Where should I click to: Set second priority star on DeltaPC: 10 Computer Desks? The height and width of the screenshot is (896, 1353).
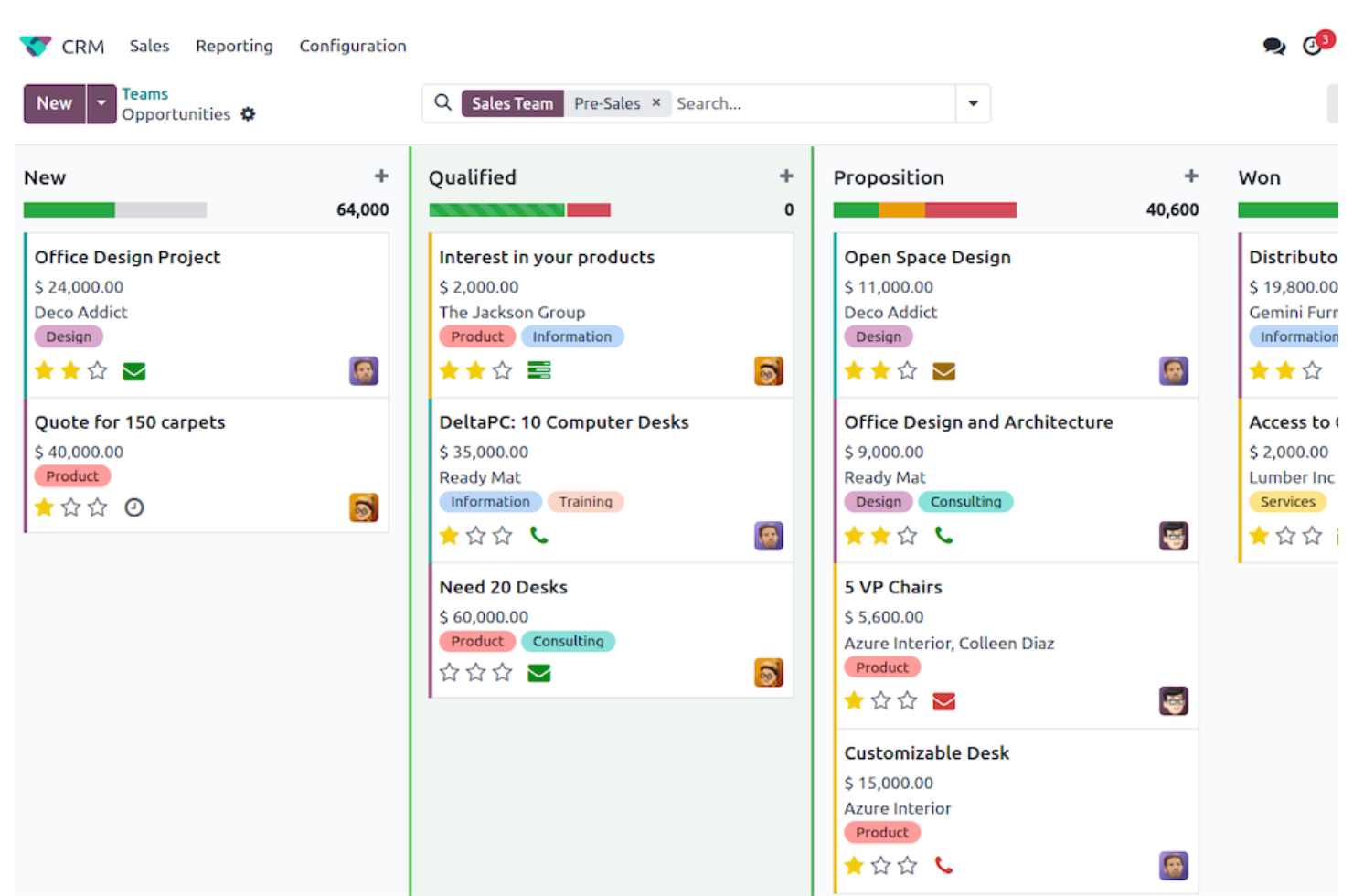click(476, 536)
